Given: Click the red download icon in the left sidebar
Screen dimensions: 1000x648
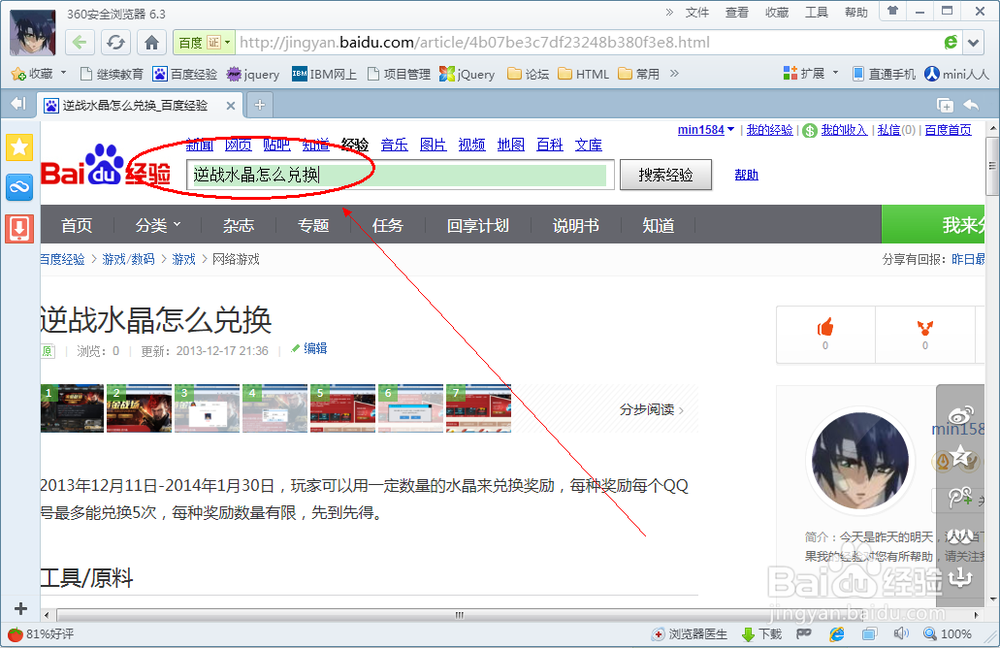Looking at the screenshot, I should click(x=19, y=228).
